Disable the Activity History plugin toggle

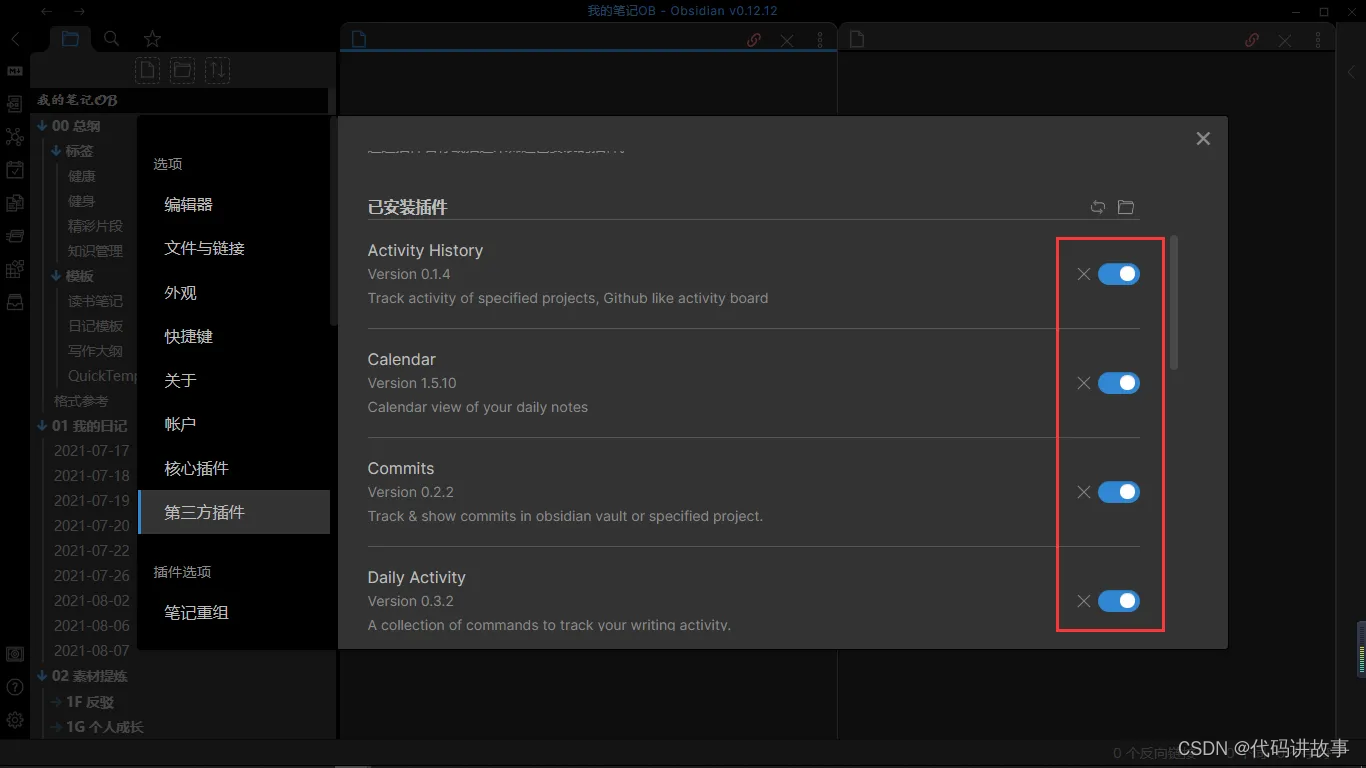coord(1119,274)
